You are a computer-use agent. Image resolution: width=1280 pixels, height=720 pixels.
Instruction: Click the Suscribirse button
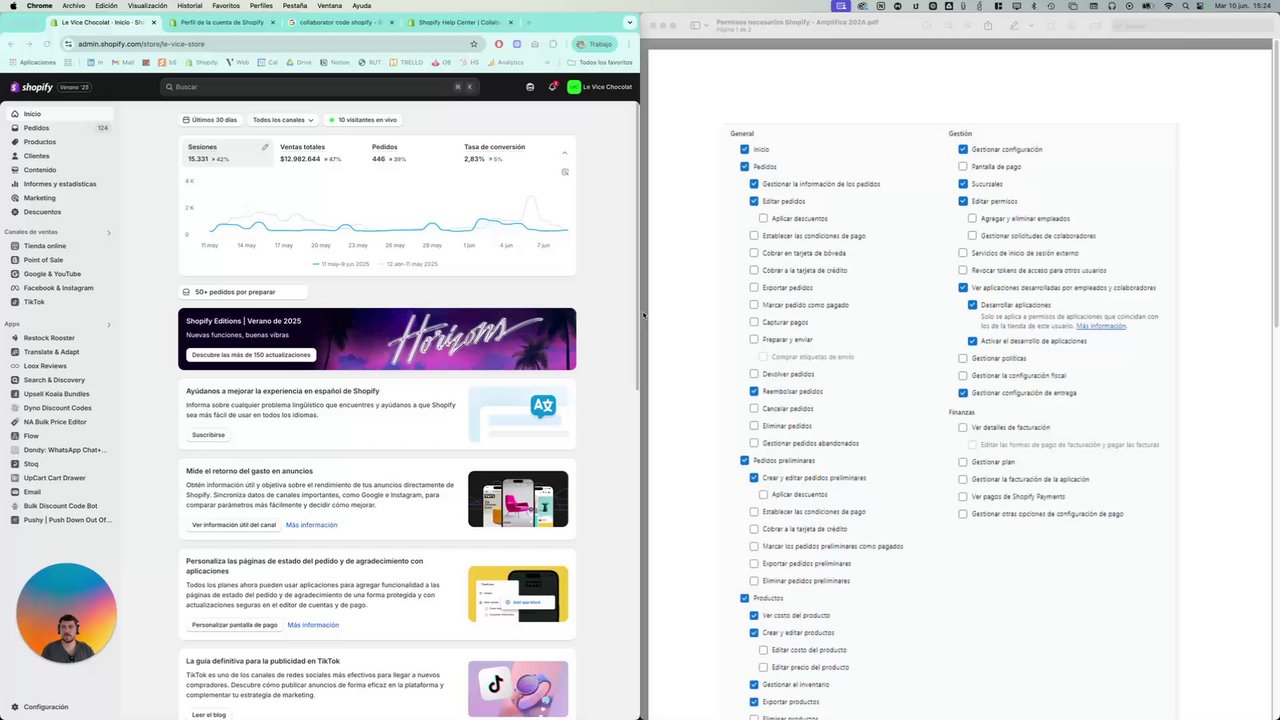[x=208, y=435]
